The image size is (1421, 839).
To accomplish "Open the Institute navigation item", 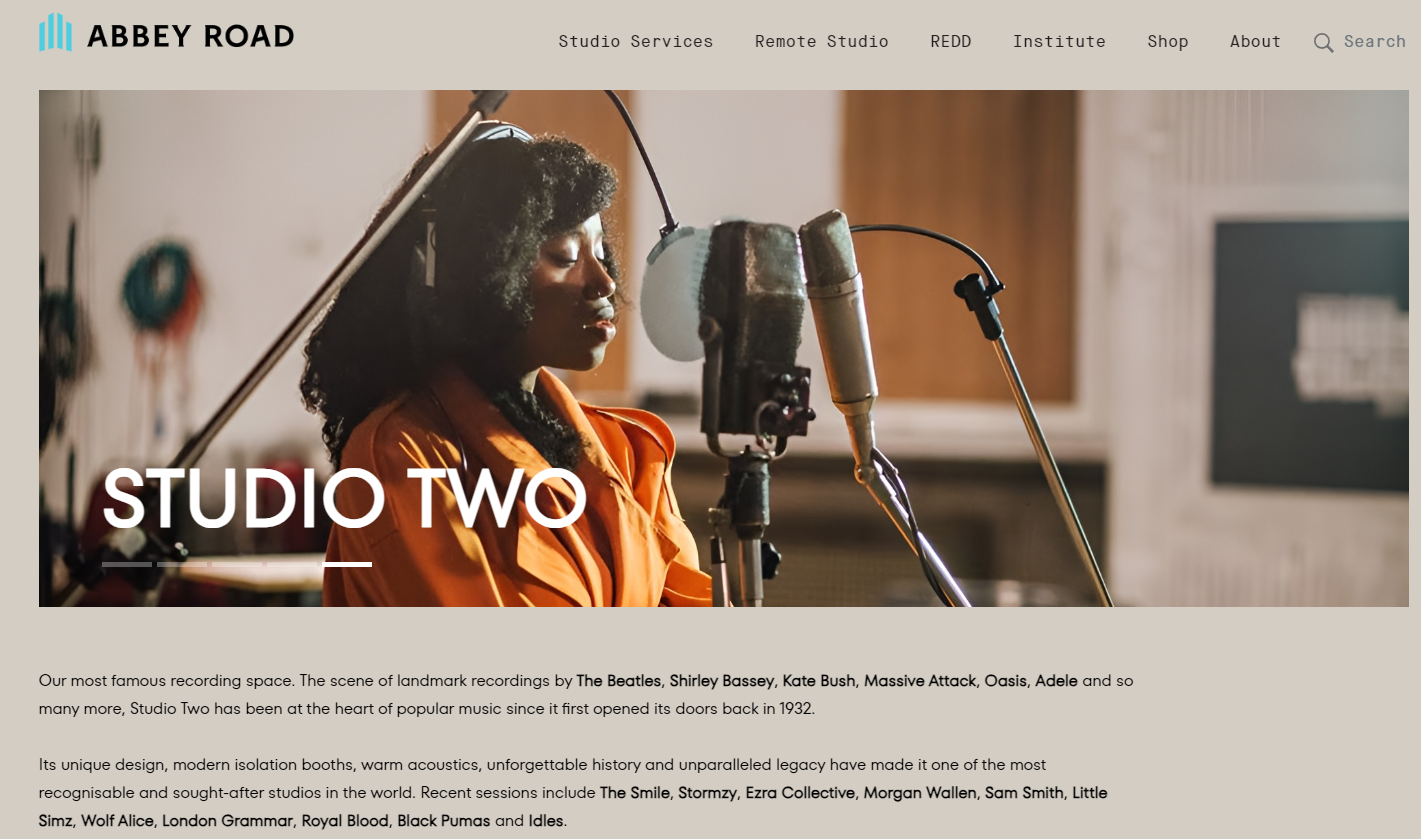I will click(1059, 41).
